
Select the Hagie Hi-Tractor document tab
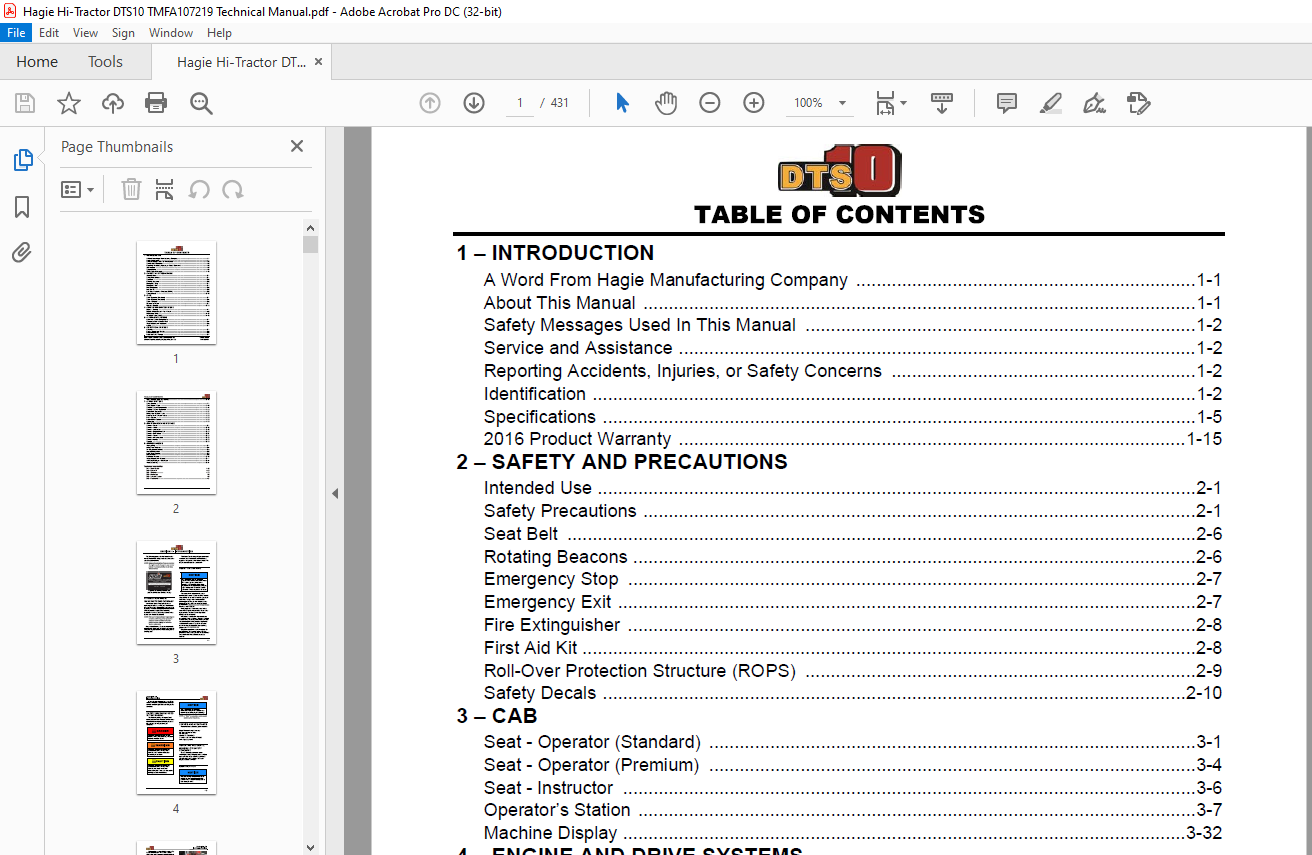pyautogui.click(x=241, y=62)
